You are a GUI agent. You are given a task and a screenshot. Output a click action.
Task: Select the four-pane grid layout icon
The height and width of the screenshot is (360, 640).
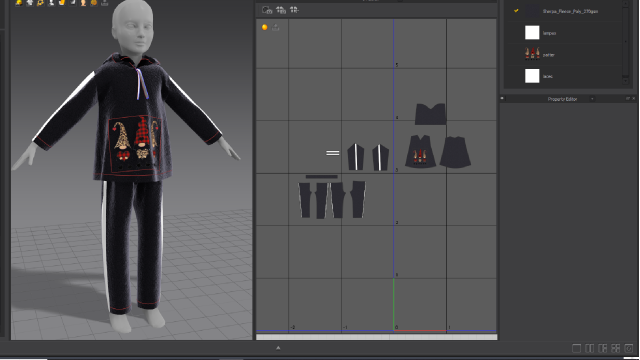(616, 348)
